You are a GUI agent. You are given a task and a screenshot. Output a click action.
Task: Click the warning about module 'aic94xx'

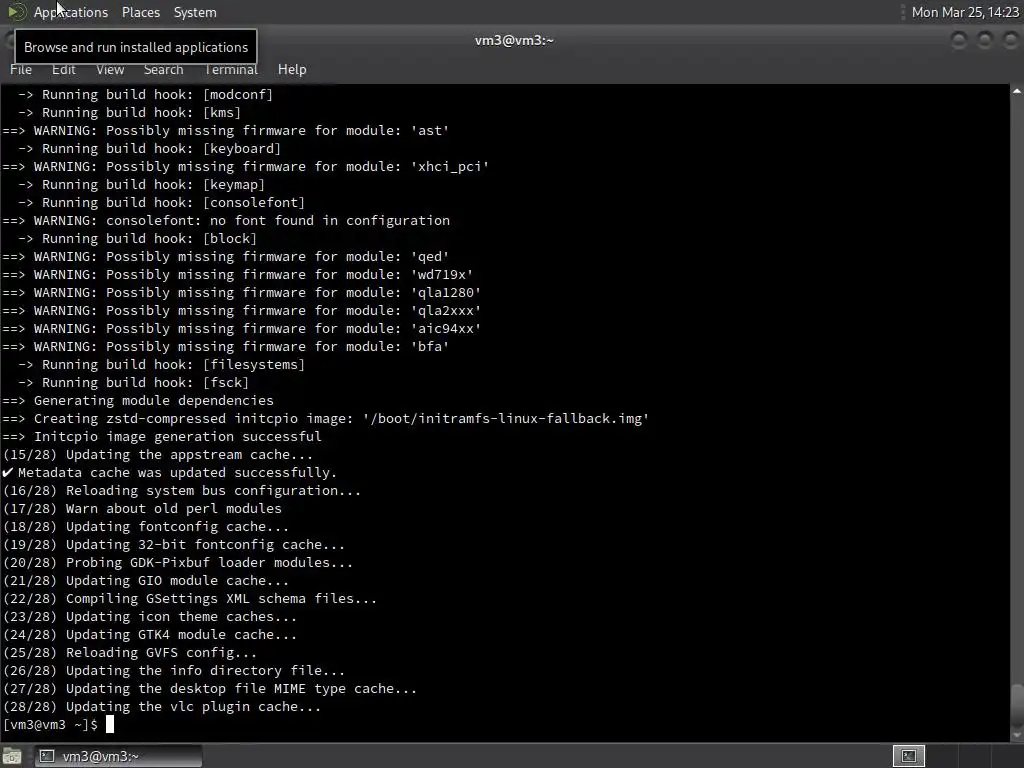point(242,328)
